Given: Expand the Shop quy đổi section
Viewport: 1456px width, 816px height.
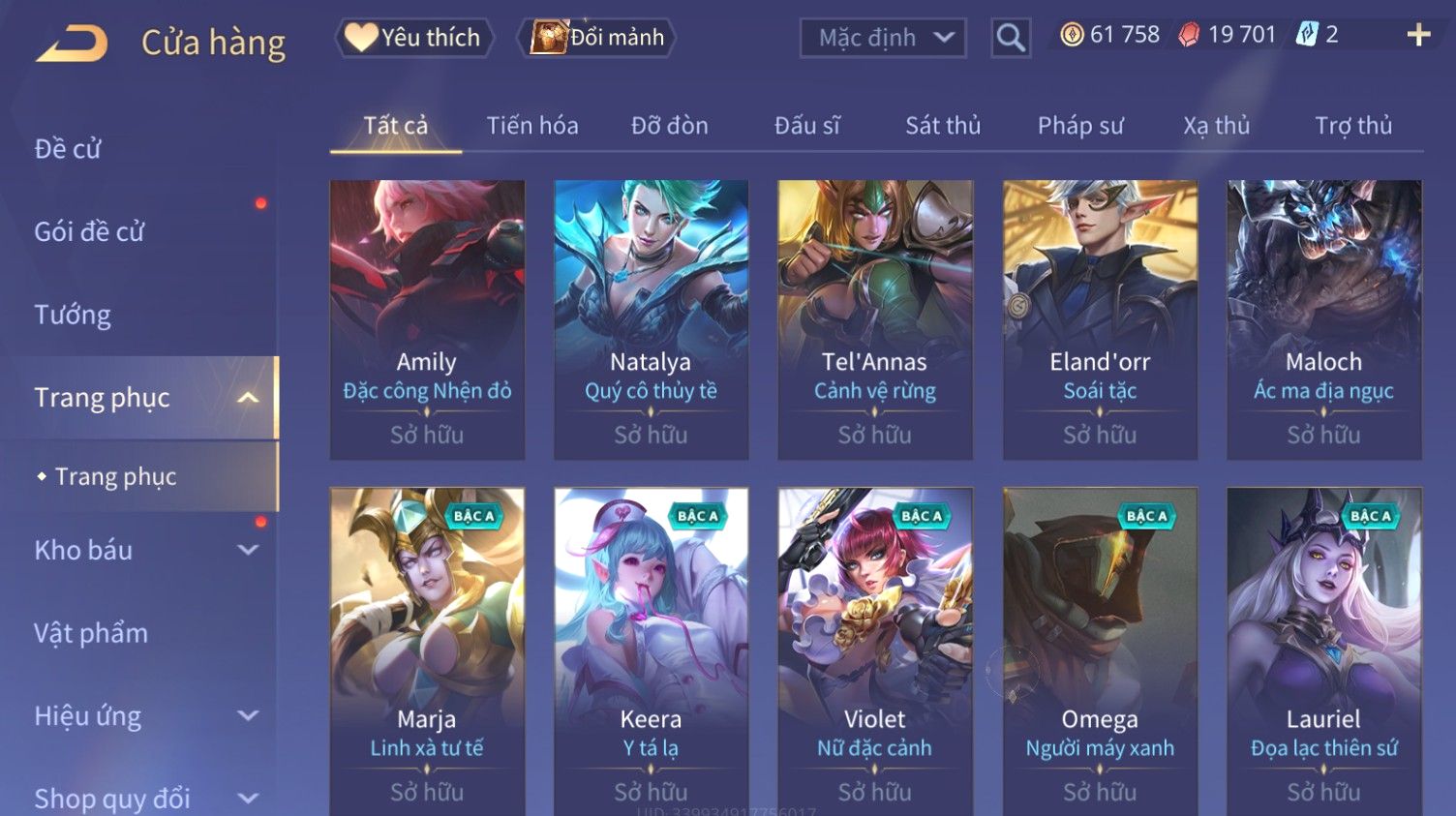Looking at the screenshot, I should click(x=248, y=799).
